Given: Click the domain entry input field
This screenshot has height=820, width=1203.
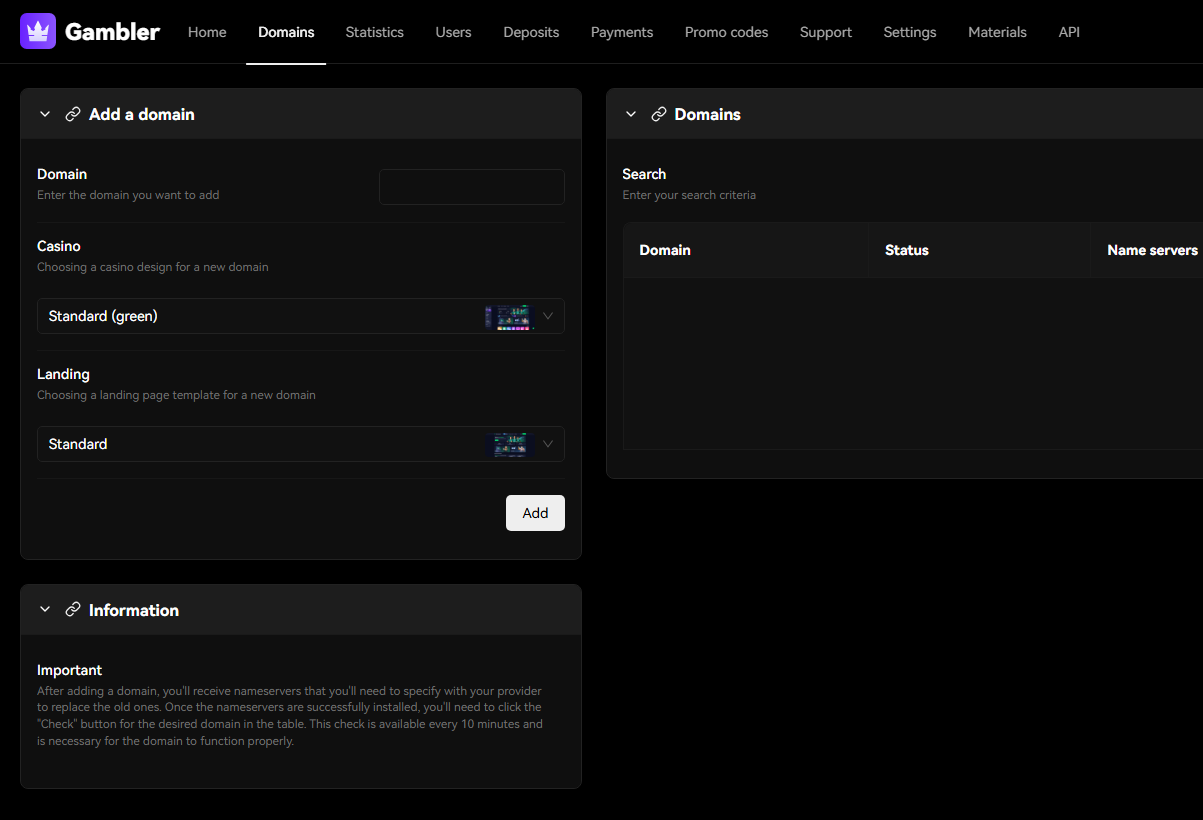Looking at the screenshot, I should pos(471,186).
